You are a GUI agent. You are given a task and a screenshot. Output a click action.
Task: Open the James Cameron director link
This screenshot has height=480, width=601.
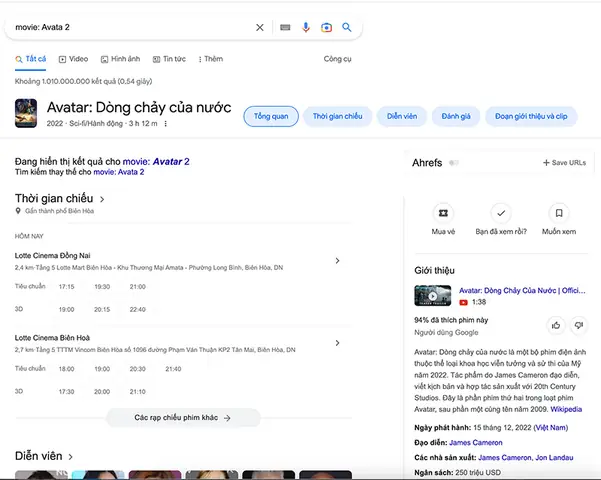click(476, 442)
